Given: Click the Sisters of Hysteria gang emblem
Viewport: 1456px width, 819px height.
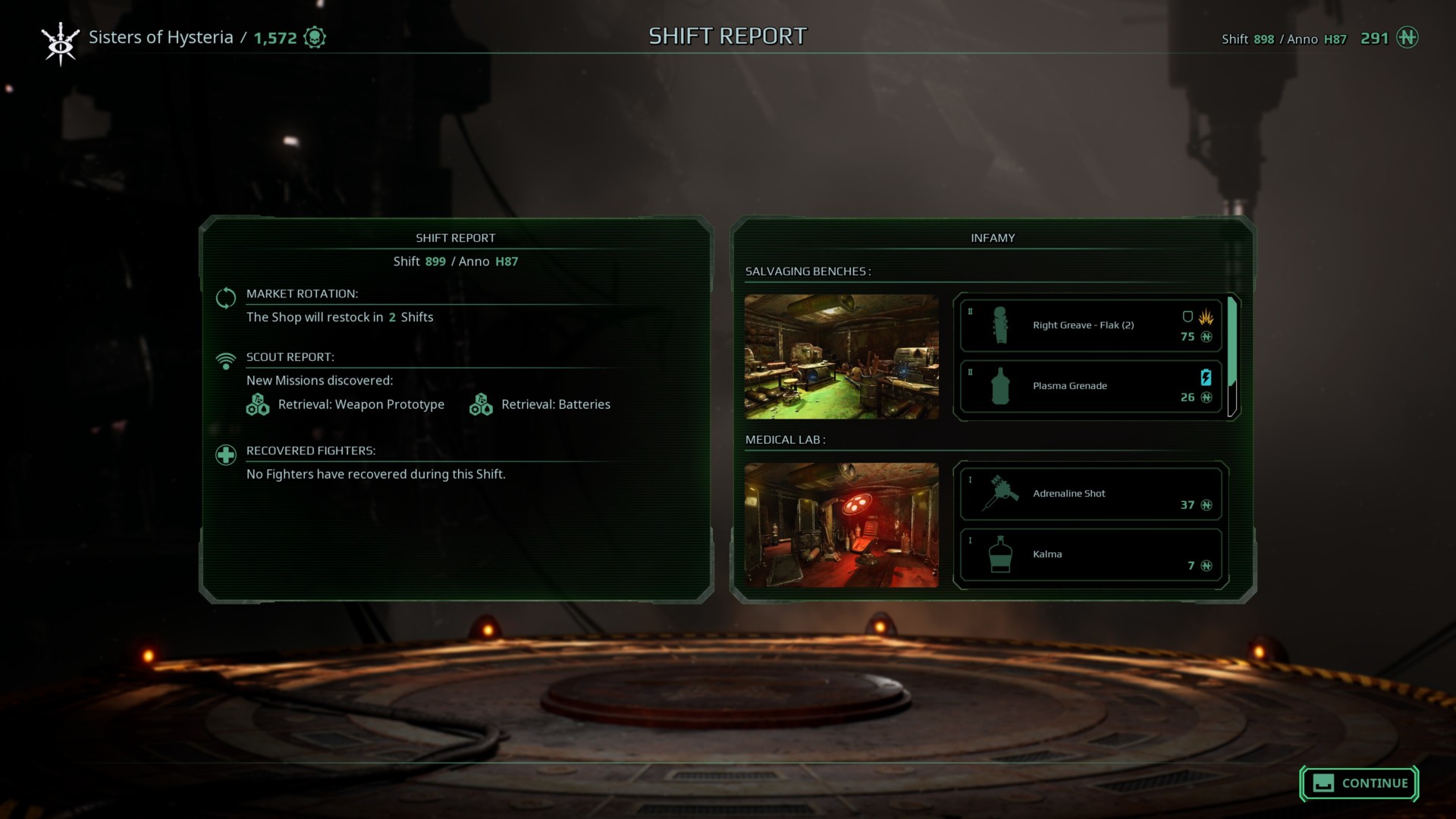Looking at the screenshot, I should tap(60, 43).
